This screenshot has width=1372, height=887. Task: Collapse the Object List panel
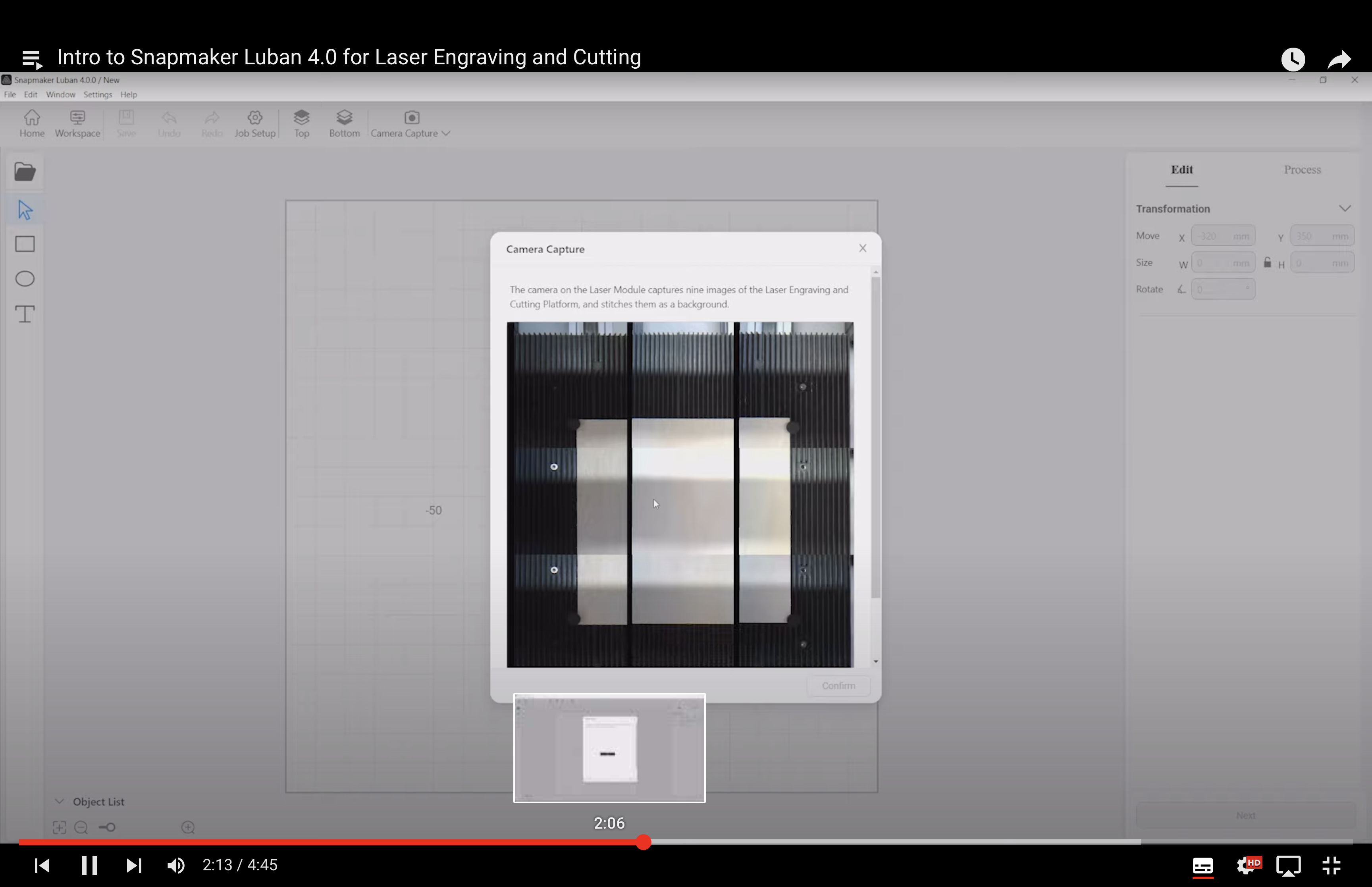[x=59, y=801]
